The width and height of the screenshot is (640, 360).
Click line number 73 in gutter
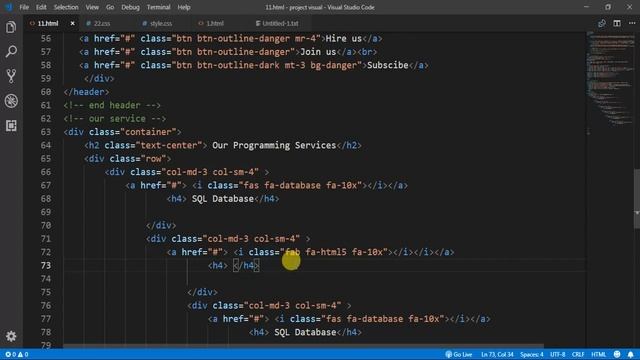point(46,265)
